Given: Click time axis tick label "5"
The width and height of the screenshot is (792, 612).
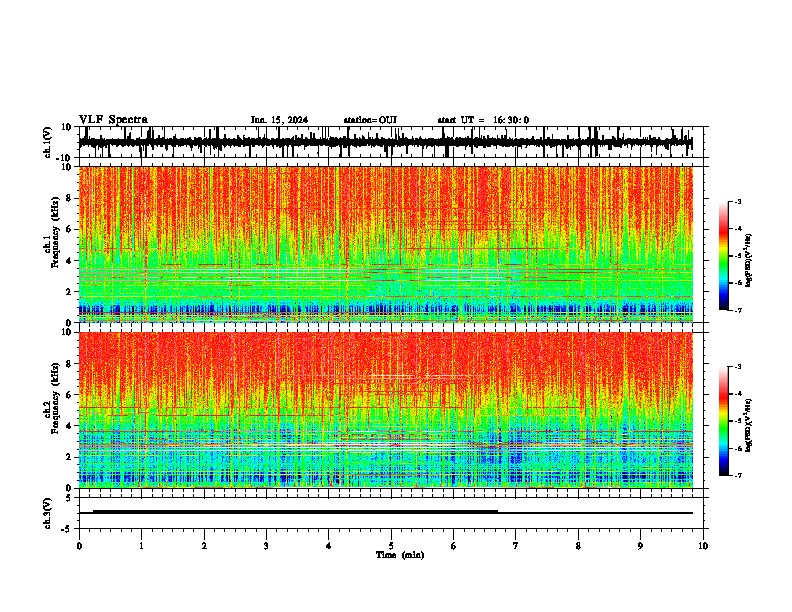Looking at the screenshot, I should click(391, 546).
